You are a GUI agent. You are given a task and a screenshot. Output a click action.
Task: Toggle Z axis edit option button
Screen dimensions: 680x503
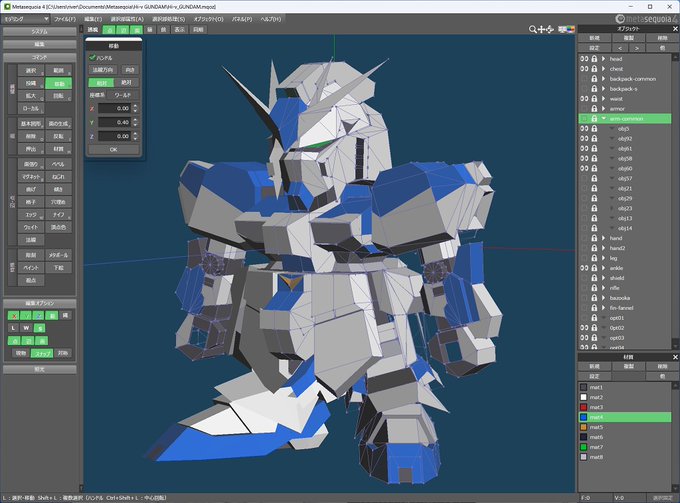click(x=39, y=316)
